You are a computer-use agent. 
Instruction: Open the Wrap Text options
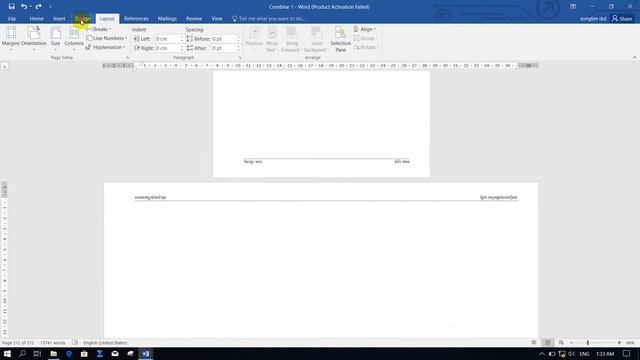(272, 39)
